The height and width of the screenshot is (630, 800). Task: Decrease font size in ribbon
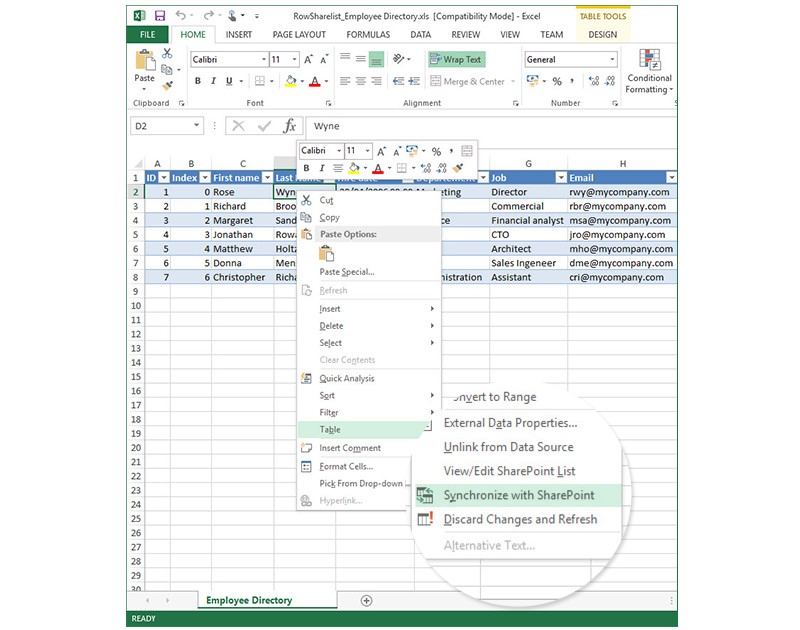[324, 60]
